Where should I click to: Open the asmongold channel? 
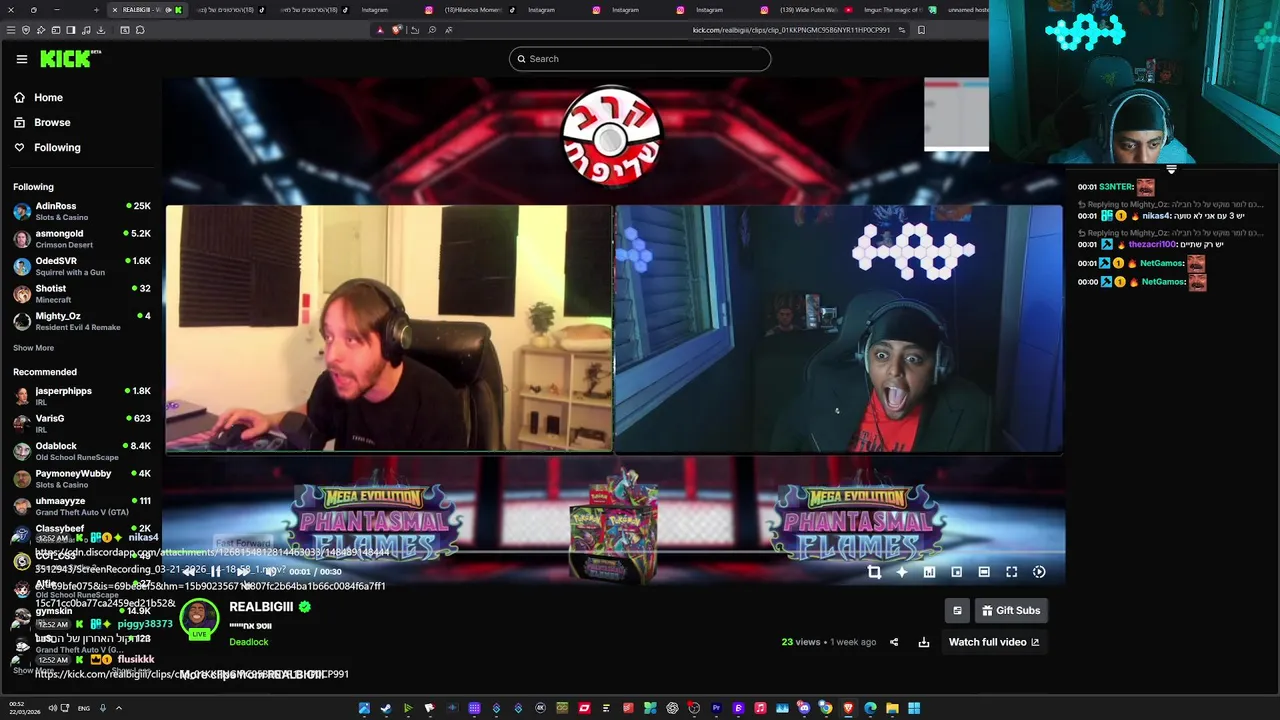82,239
